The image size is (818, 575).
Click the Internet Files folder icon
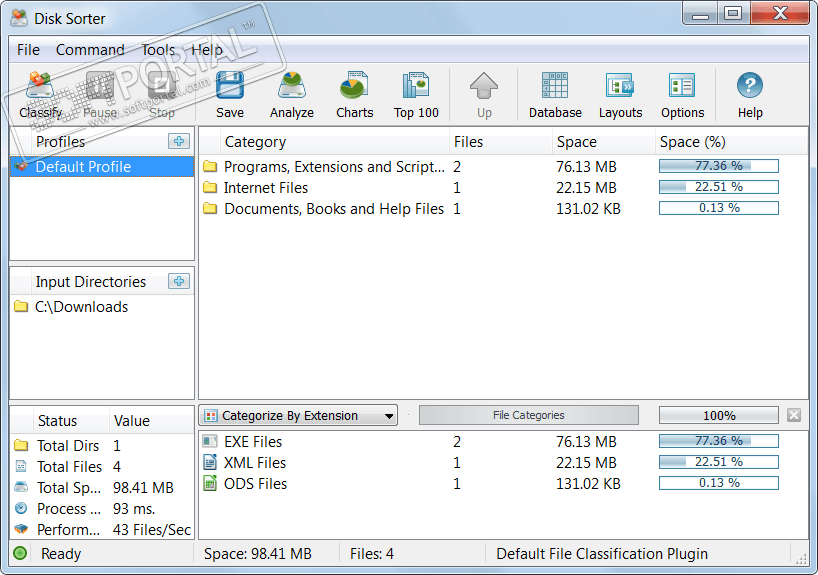point(210,187)
